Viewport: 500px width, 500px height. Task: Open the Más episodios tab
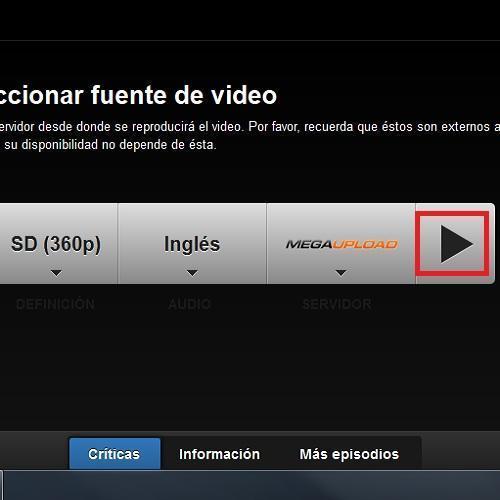[349, 454]
